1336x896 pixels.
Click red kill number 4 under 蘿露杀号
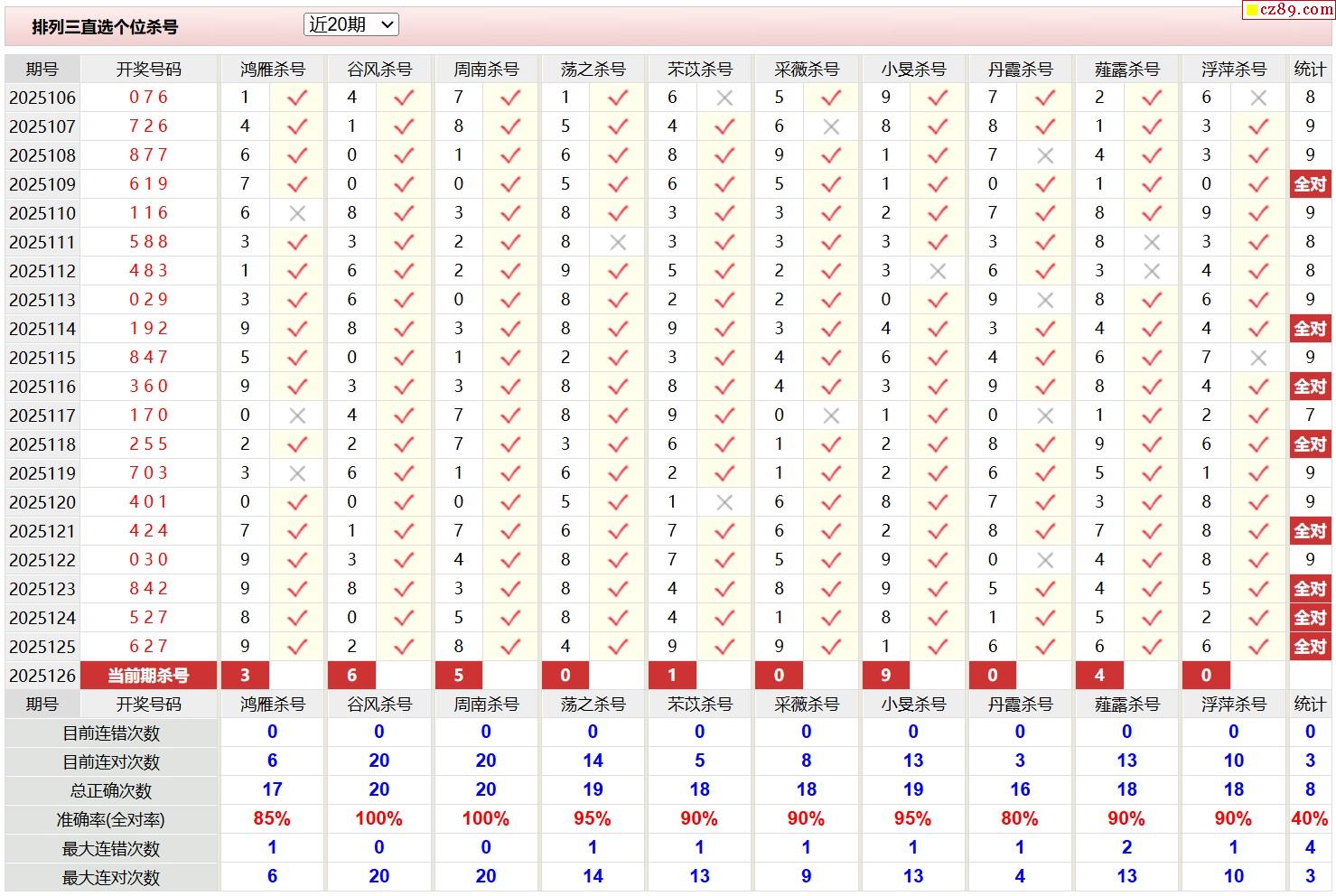[x=1099, y=676]
